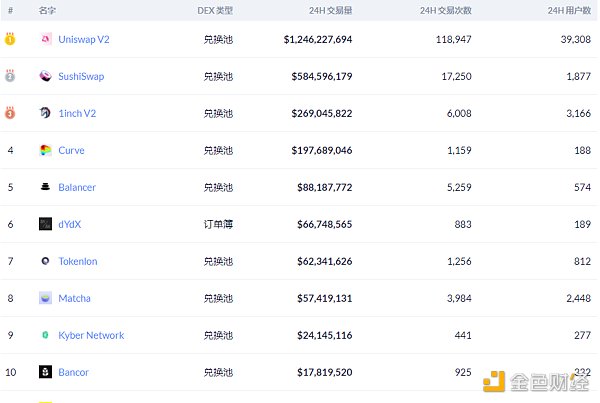Click the dYdX 订单簿 type cell
600x403 pixels.
pos(218,224)
